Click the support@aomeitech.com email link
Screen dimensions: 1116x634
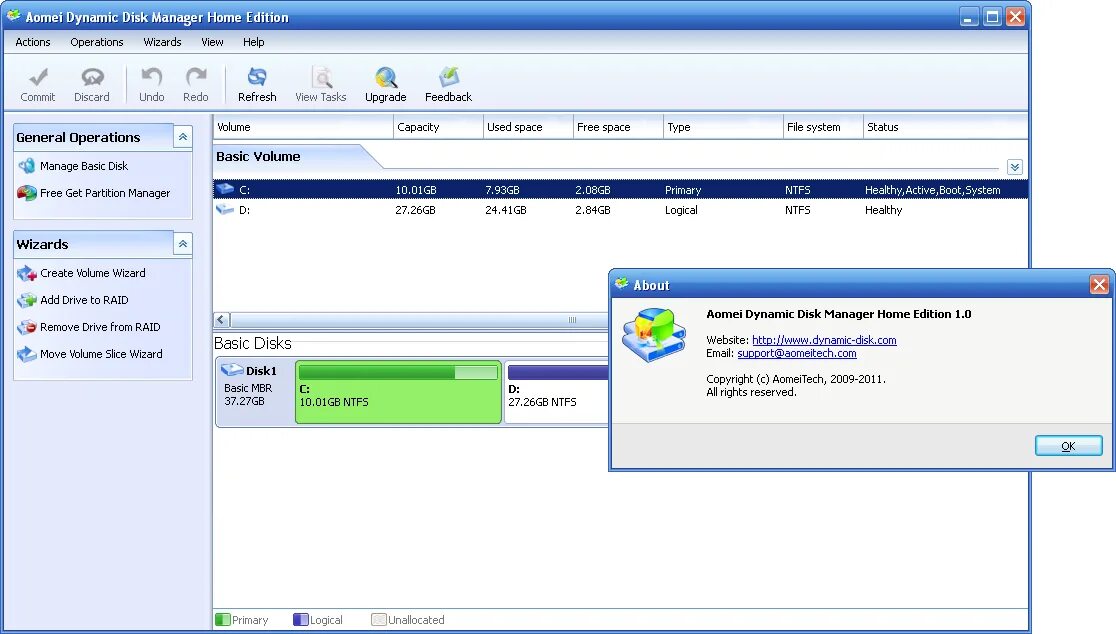796,353
